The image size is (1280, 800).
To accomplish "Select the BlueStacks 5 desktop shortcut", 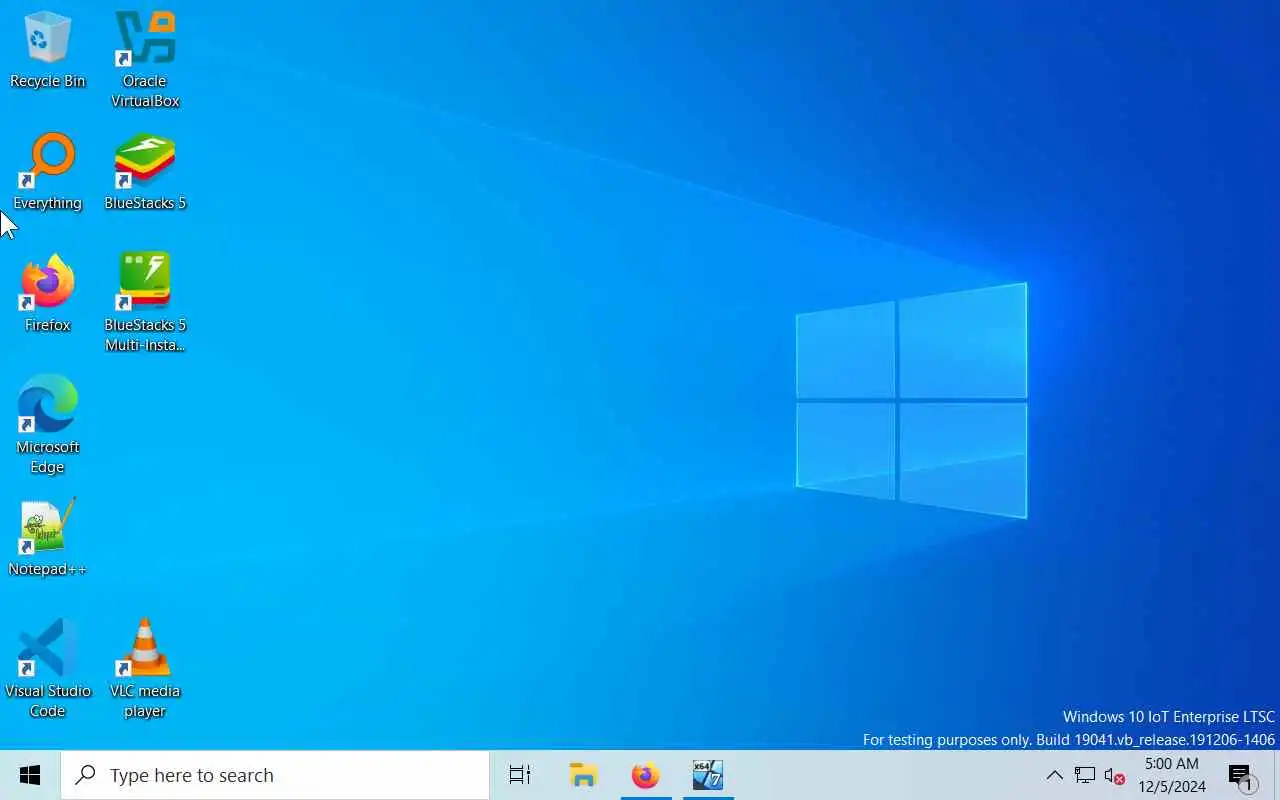I will click(145, 172).
